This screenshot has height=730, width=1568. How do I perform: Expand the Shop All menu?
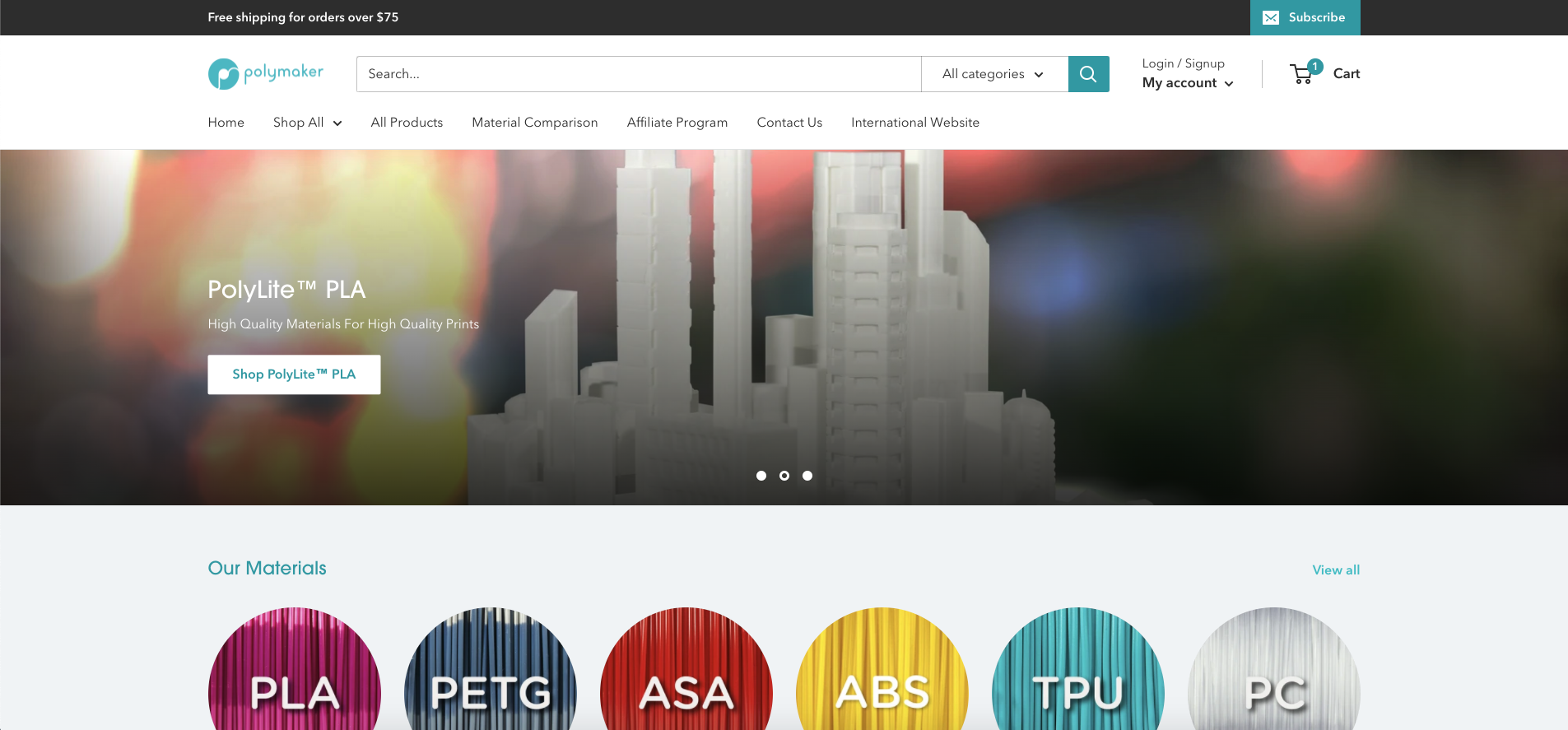(307, 123)
